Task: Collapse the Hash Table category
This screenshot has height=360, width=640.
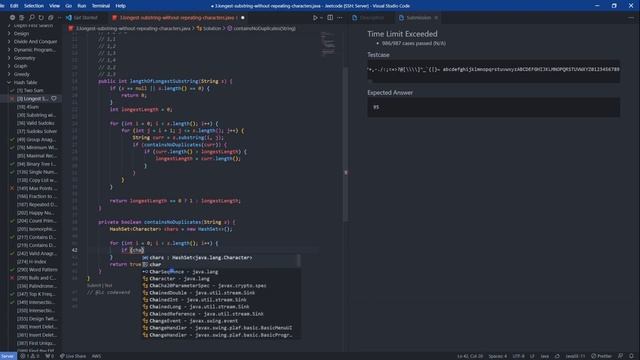Action: (25, 82)
